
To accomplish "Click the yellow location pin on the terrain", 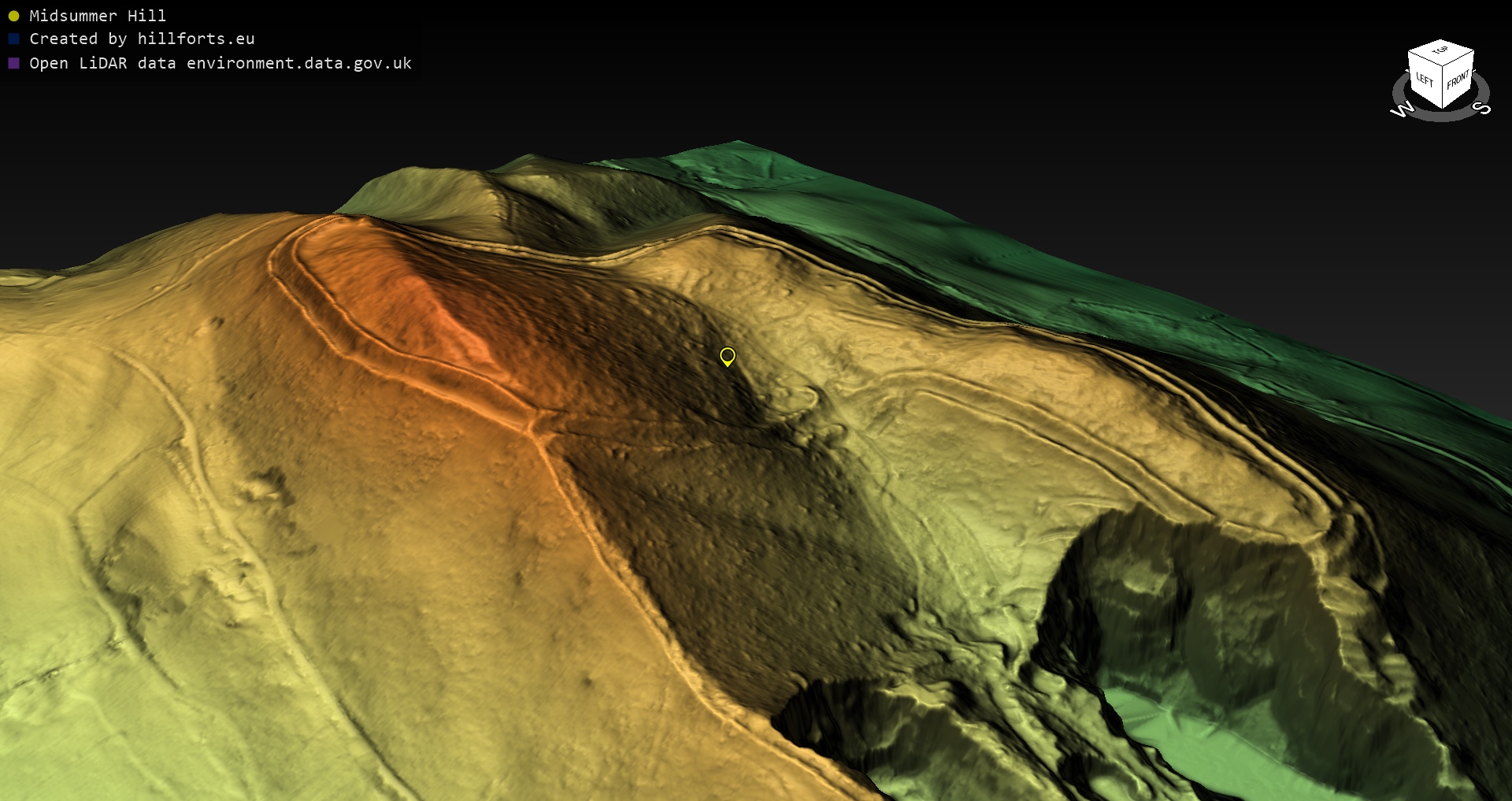I will click(728, 357).
